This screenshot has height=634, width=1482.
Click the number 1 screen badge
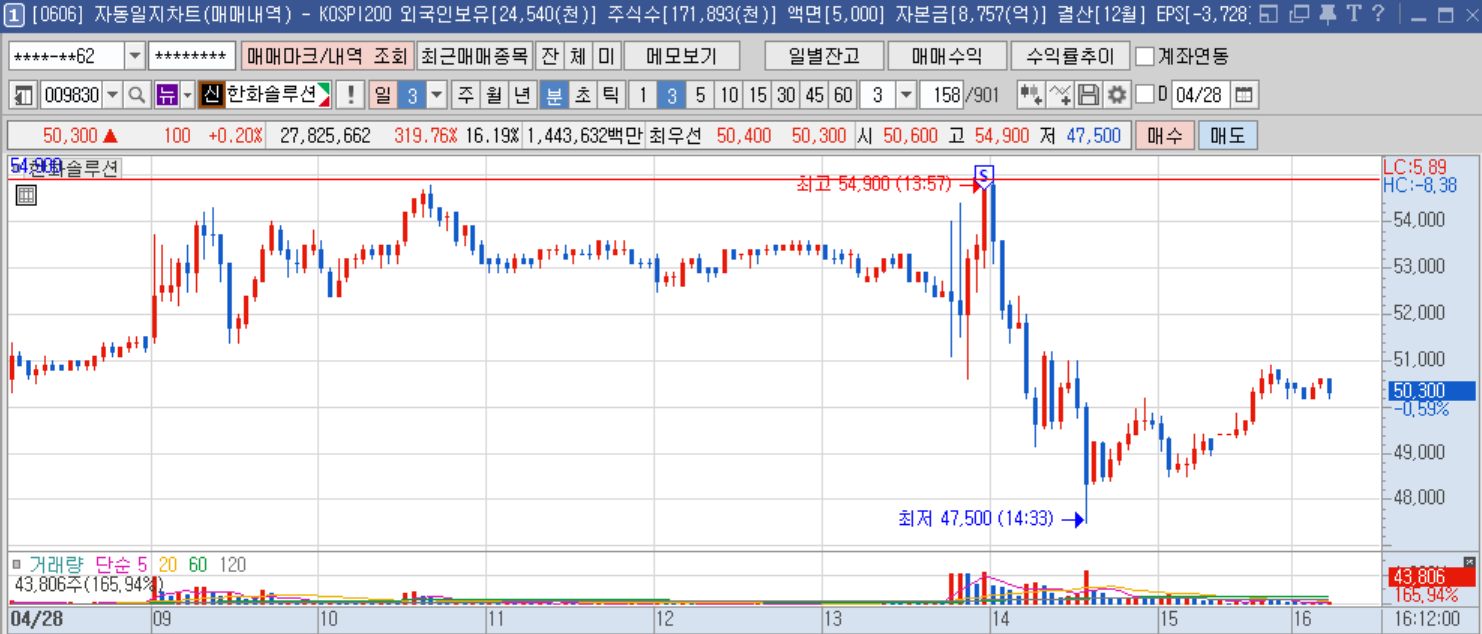[15, 14]
